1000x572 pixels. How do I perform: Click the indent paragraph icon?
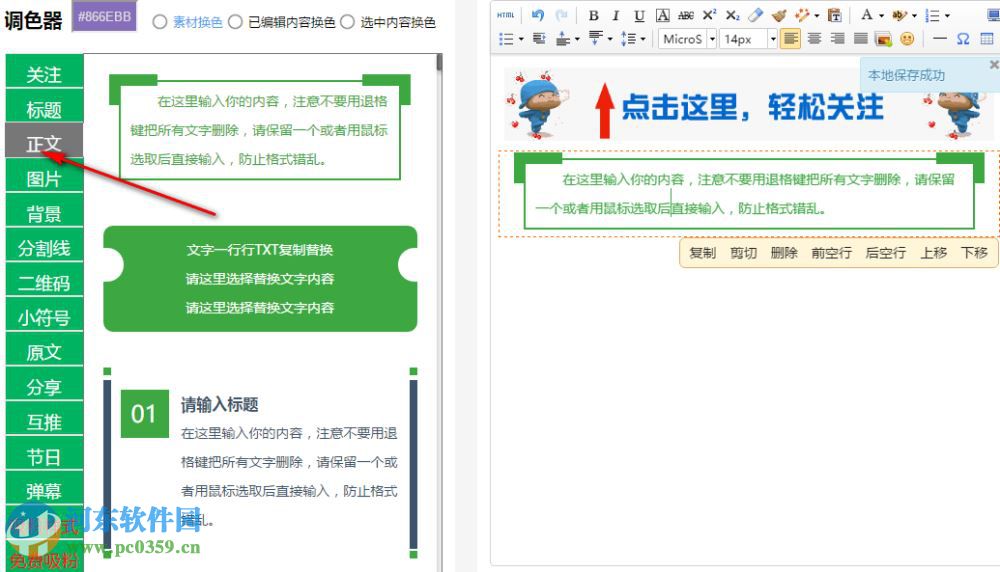click(539, 39)
